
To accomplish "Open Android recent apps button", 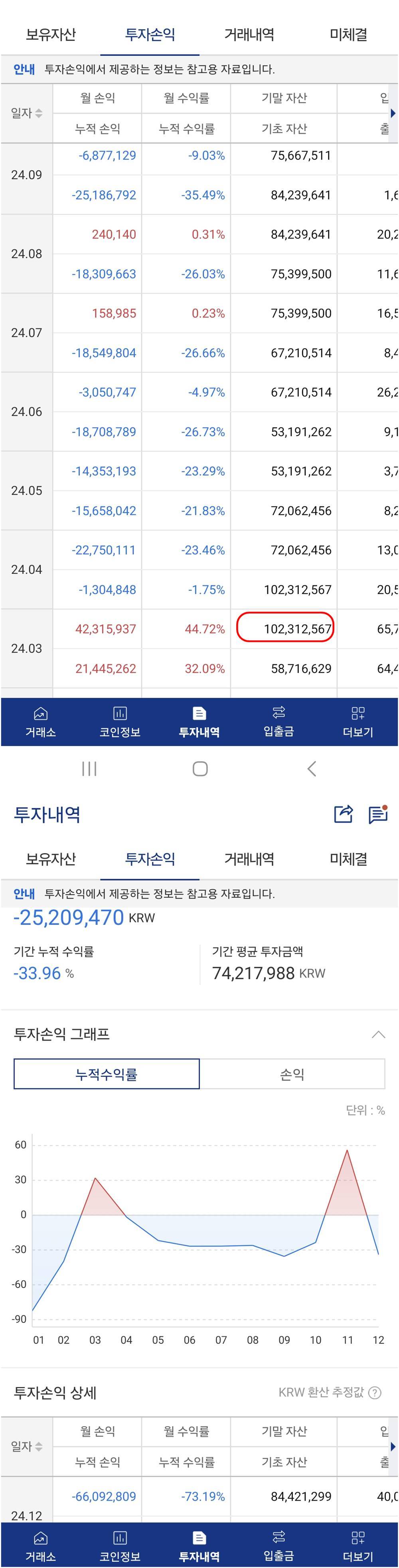I will [x=89, y=768].
